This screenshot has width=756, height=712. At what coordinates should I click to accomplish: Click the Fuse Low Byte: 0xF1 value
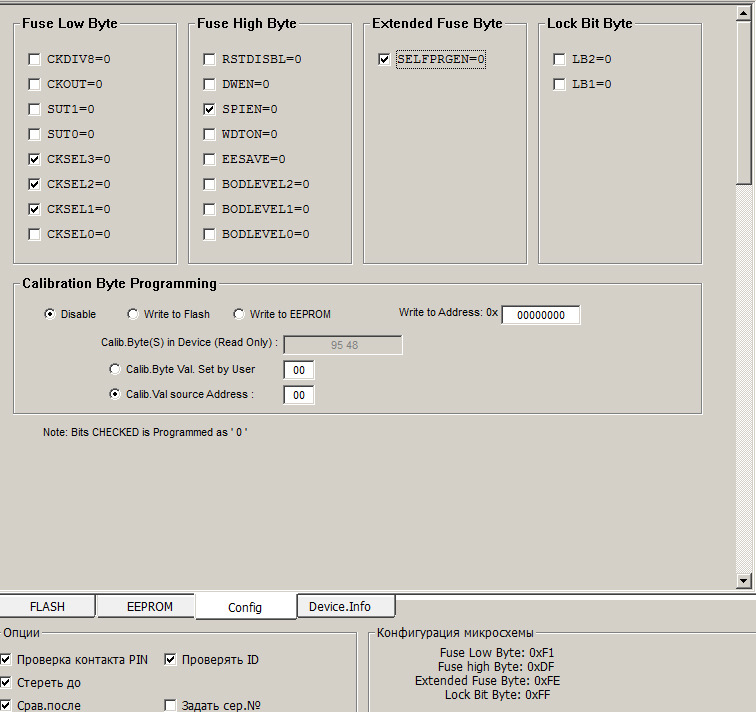click(x=497, y=653)
